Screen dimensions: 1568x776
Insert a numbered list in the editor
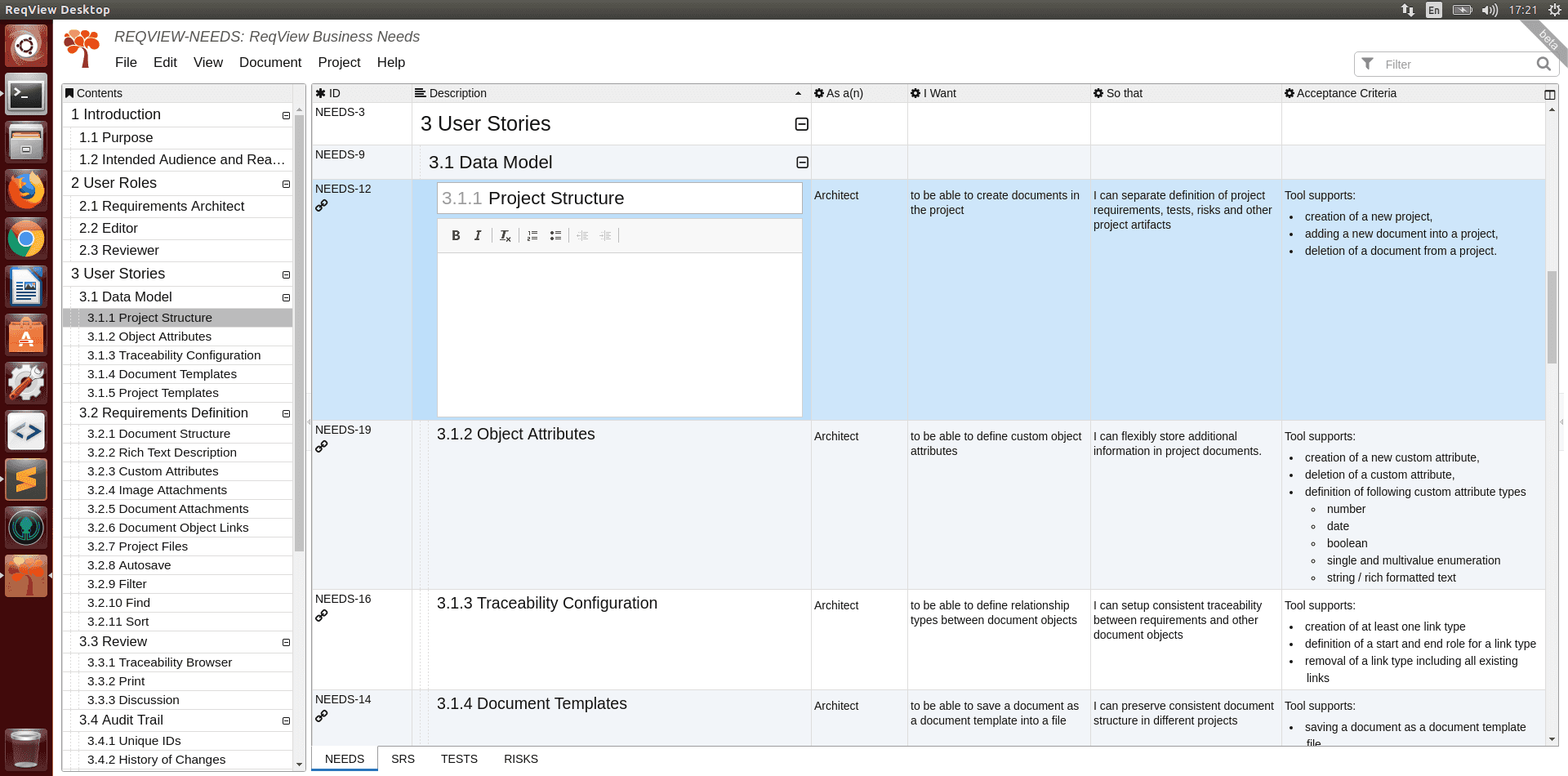(x=532, y=235)
